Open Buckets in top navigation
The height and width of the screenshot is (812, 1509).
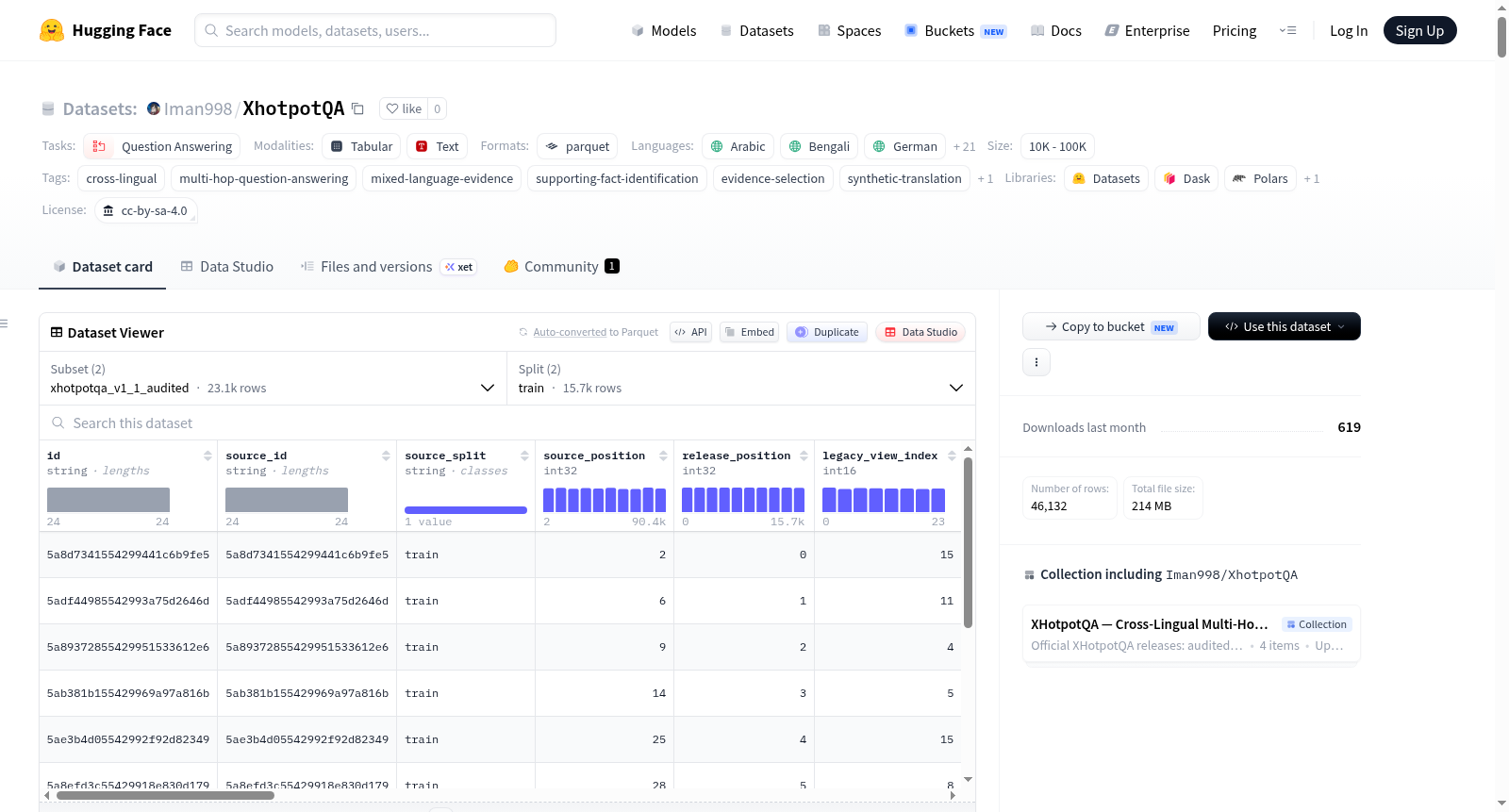[955, 30]
